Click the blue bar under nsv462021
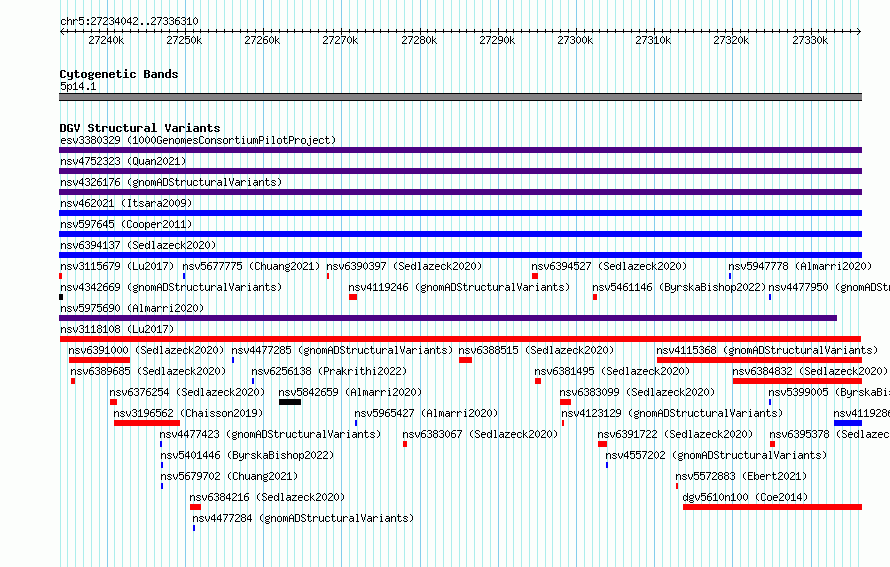The width and height of the screenshot is (890, 567). click(x=460, y=213)
